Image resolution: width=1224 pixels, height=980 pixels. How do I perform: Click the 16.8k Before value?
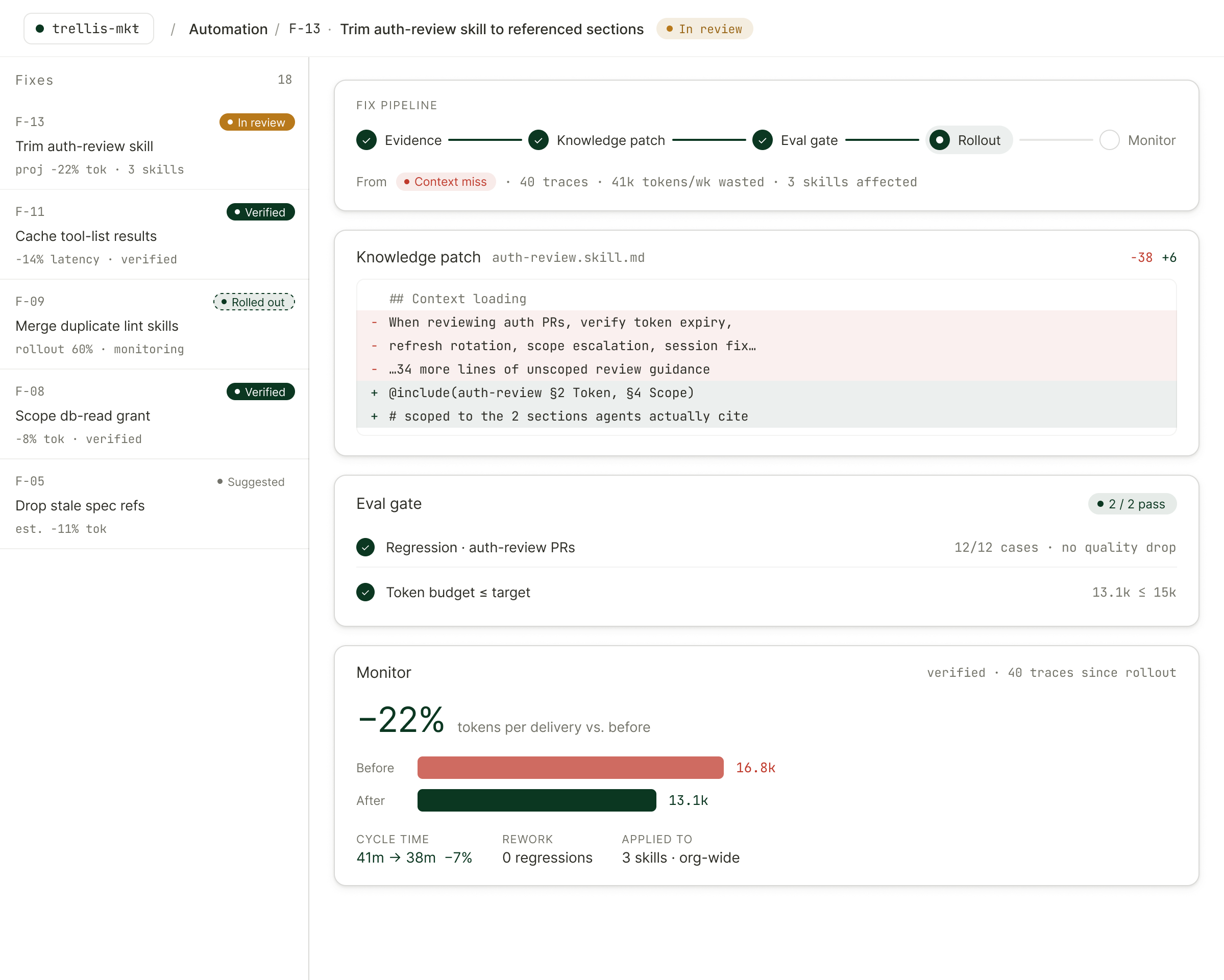click(755, 768)
